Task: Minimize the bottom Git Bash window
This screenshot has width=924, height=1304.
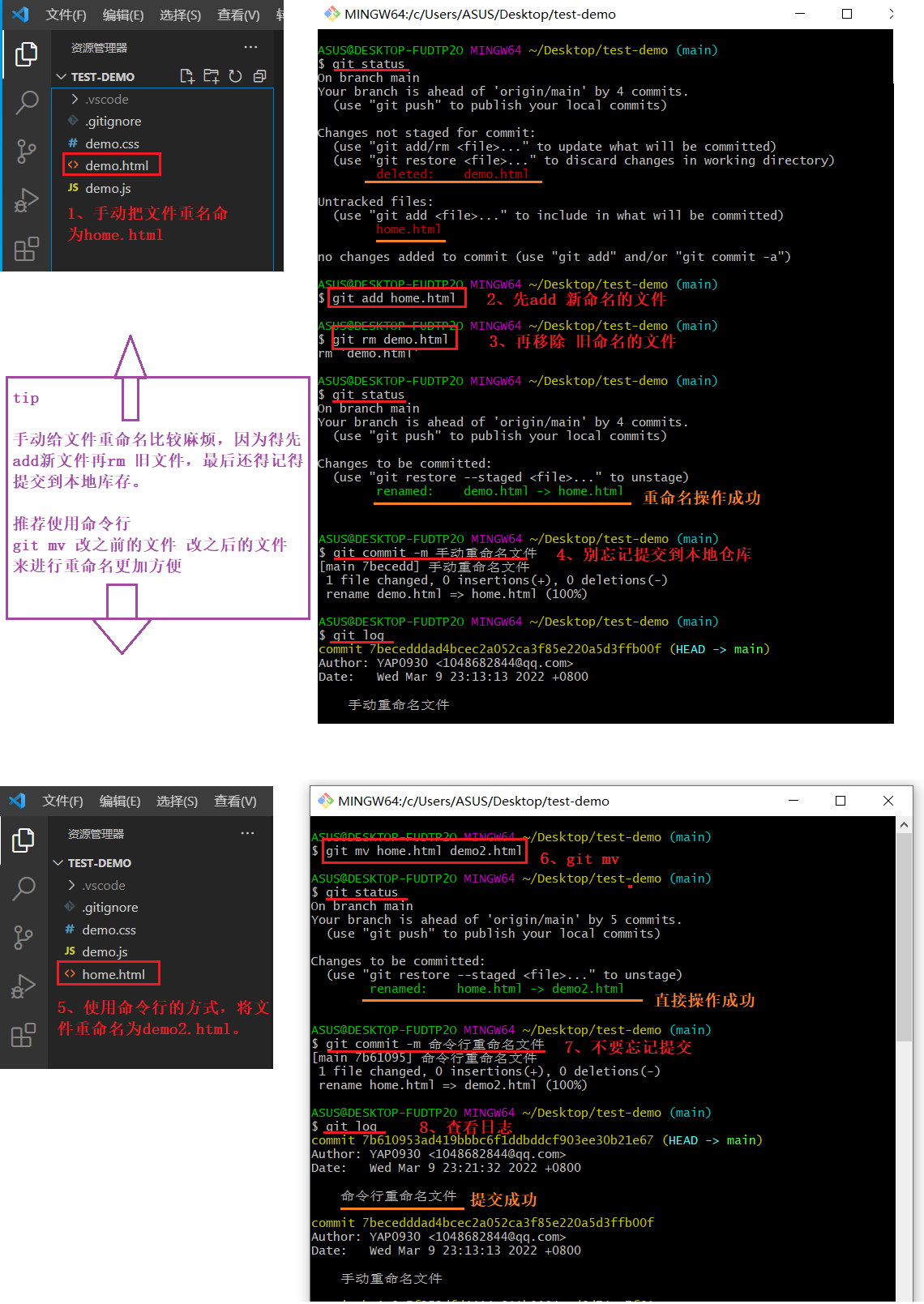Action: (x=794, y=801)
